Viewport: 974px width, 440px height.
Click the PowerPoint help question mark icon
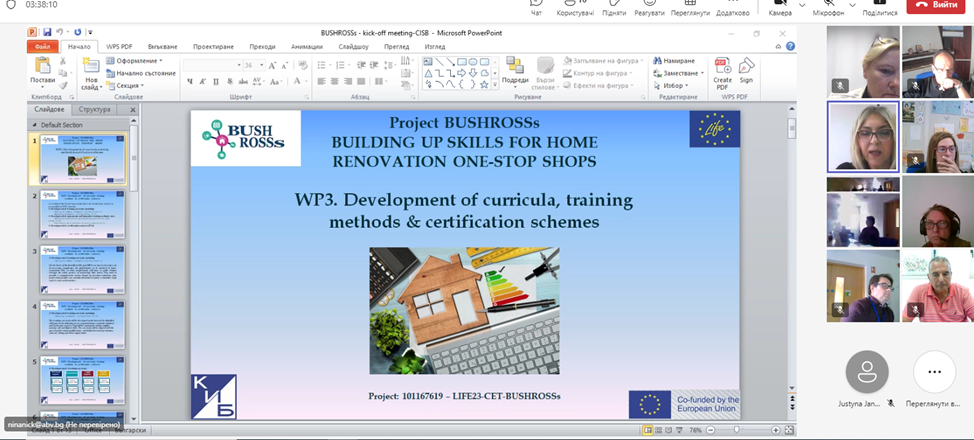click(x=790, y=47)
